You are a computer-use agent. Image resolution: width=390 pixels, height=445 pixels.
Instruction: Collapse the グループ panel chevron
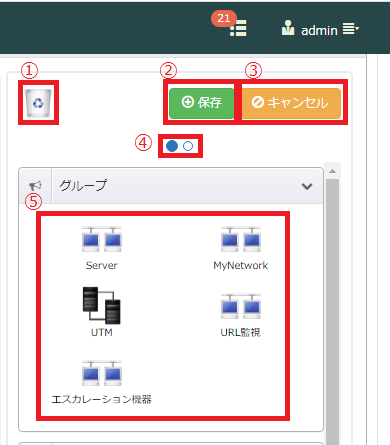click(x=307, y=186)
